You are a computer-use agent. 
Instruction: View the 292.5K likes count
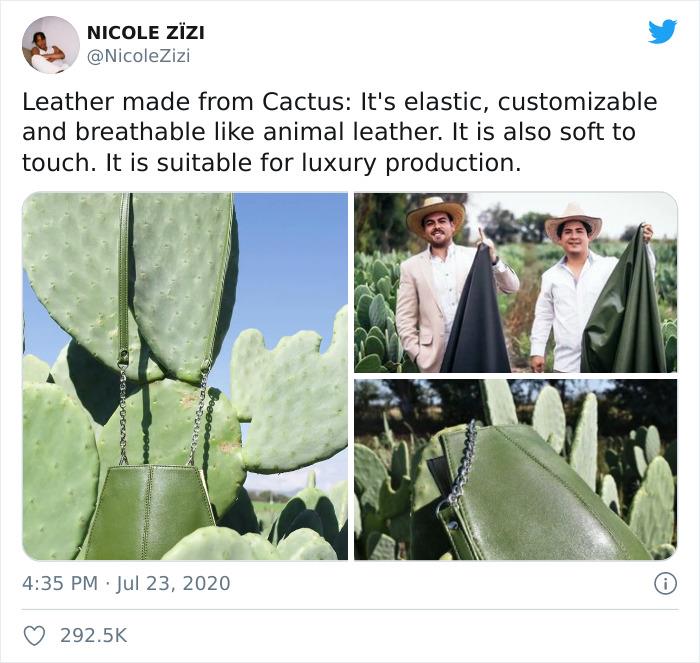click(94, 636)
